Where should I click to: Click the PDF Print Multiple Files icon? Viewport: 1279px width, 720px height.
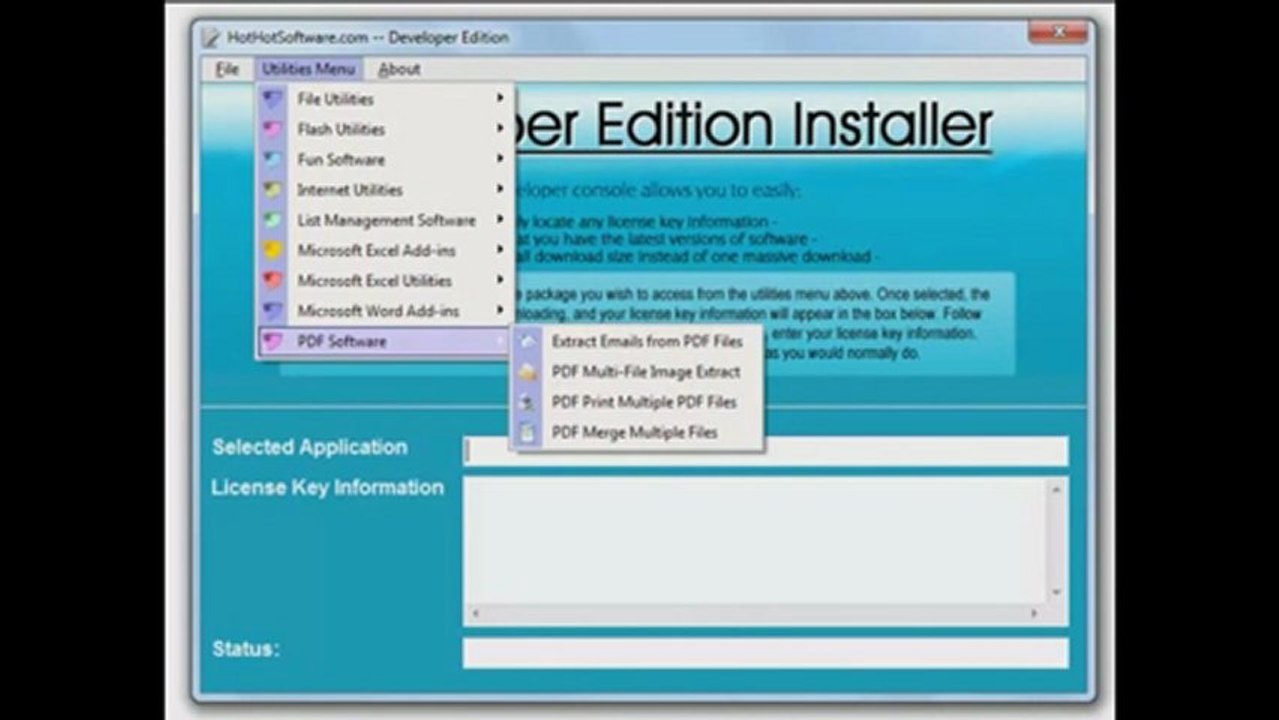(x=528, y=402)
